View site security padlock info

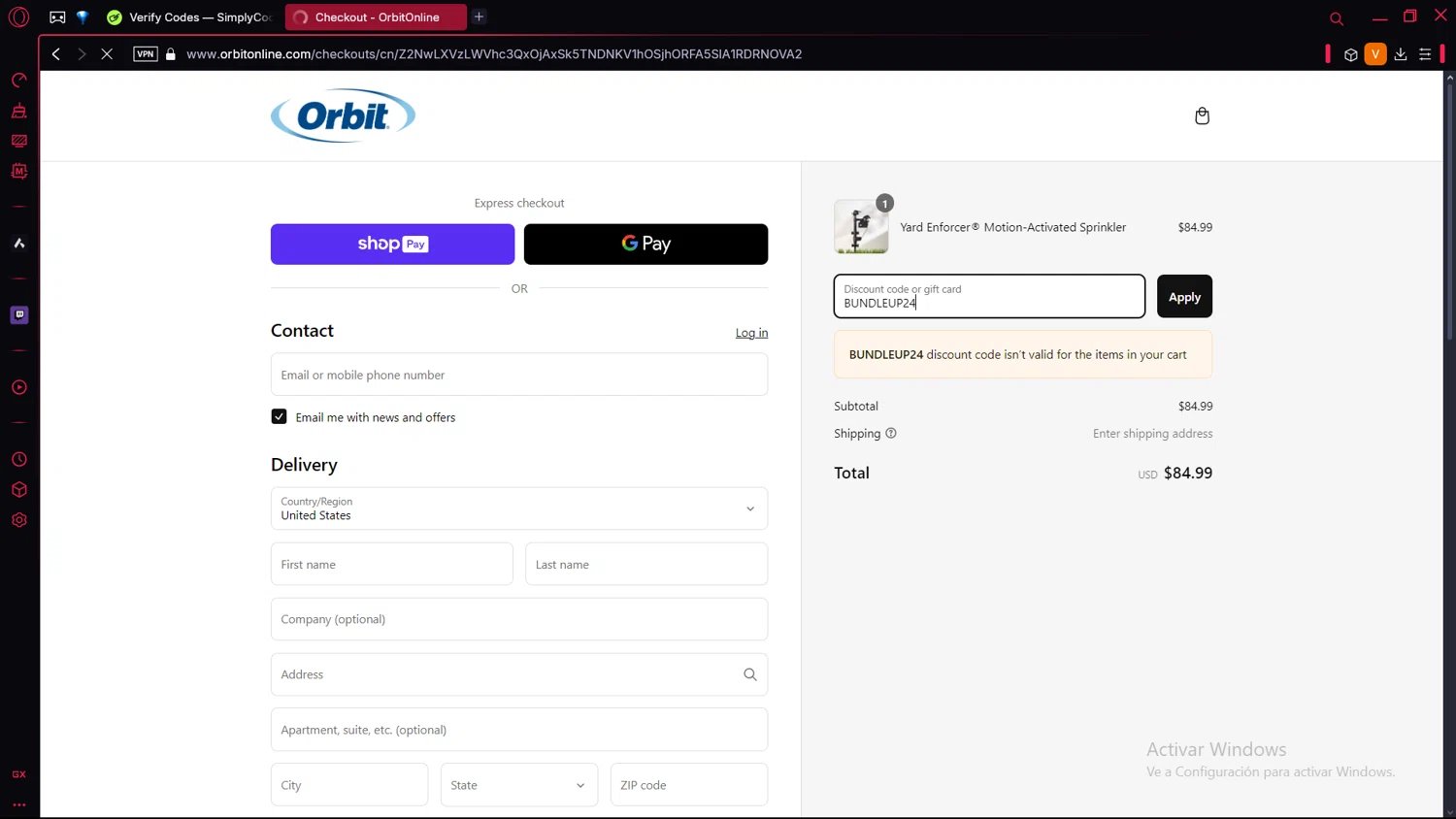tap(171, 54)
